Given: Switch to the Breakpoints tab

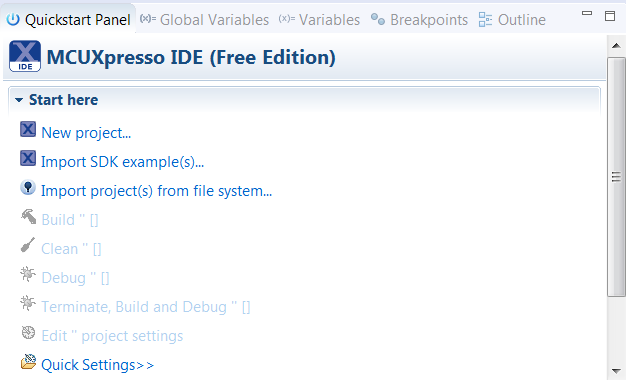Looking at the screenshot, I should point(419,20).
